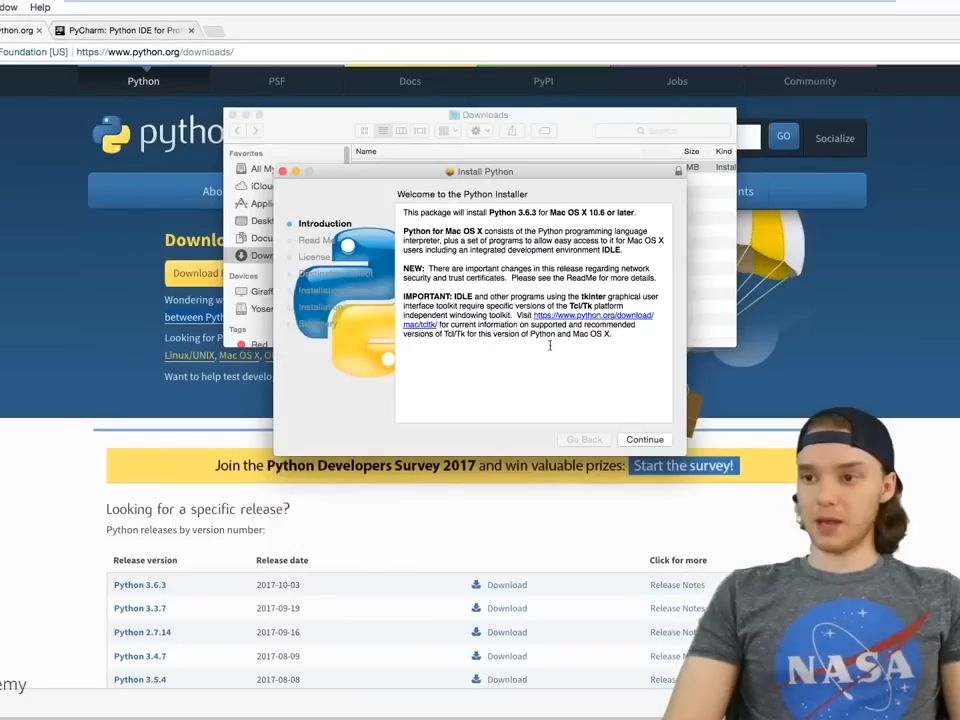Select iCloud Drive in Finder sidebar
960x720 pixels.
coord(255,186)
